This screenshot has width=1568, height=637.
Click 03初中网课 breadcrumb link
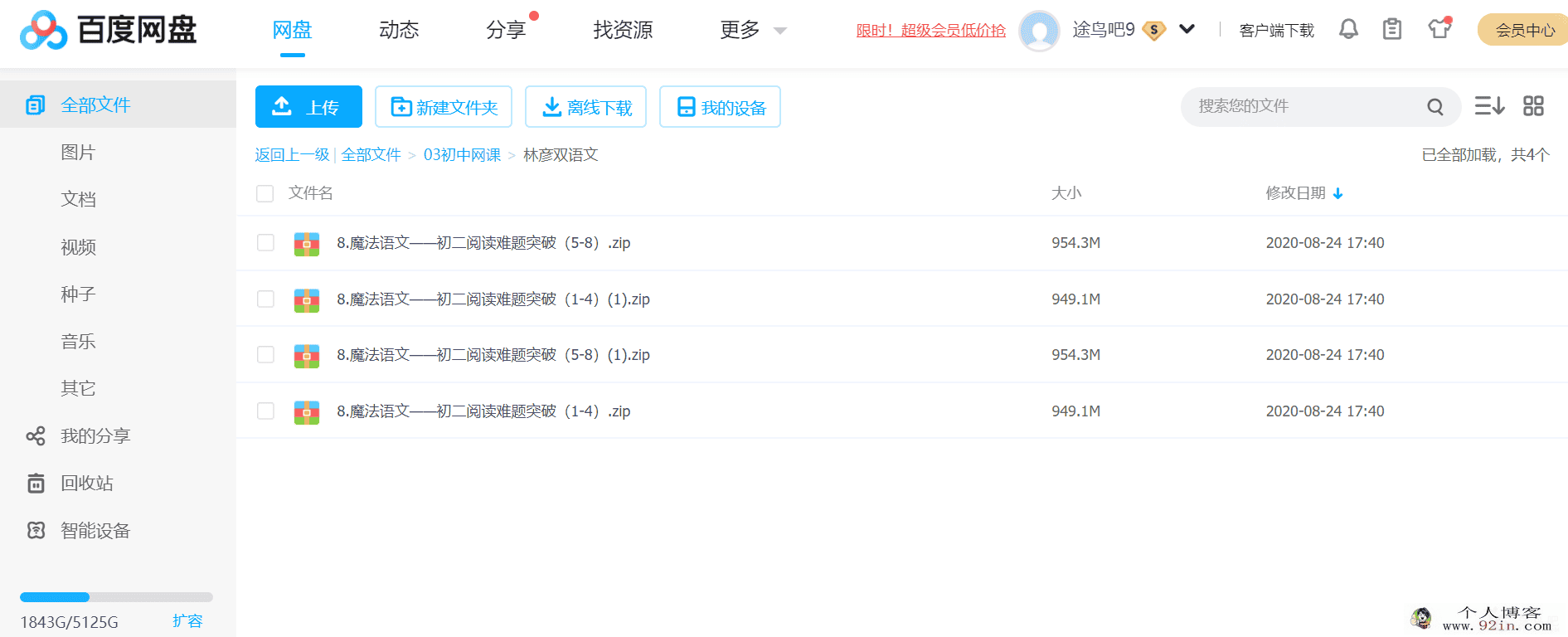point(462,155)
